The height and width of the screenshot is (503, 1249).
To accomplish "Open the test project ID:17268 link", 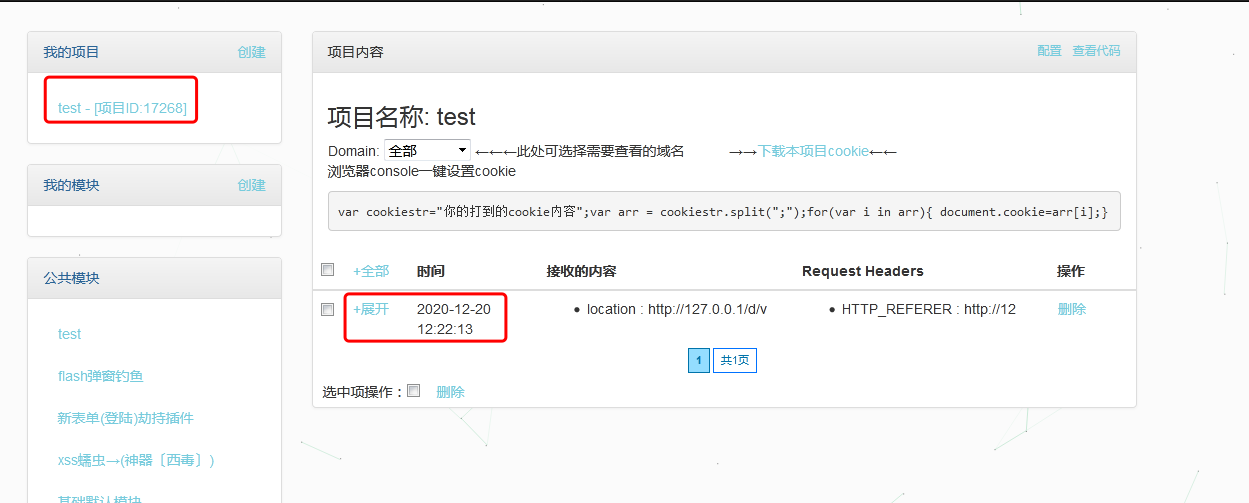I will click(x=122, y=108).
